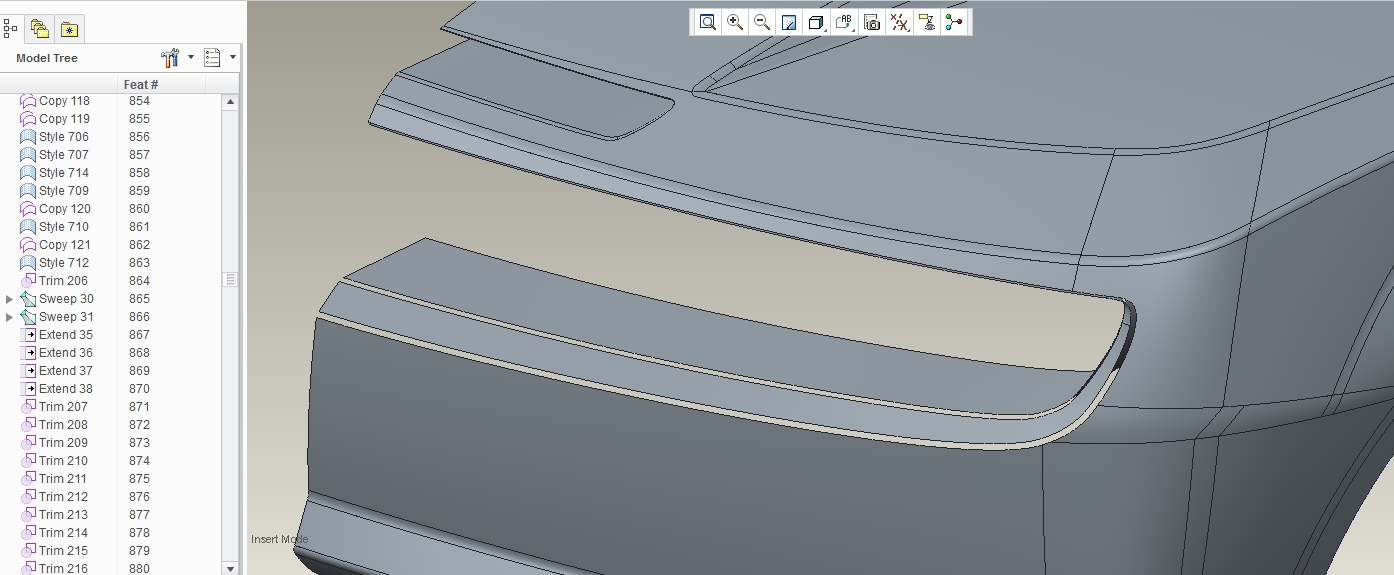Click the Insert Mode status text
This screenshot has height=575, width=1394.
pos(280,539)
